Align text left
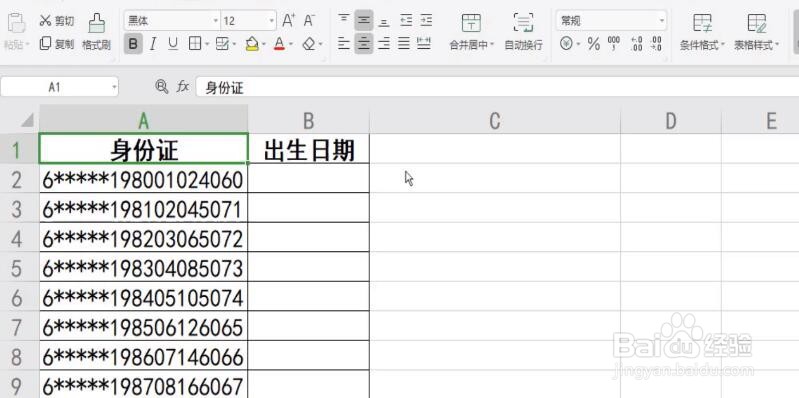 pos(344,44)
